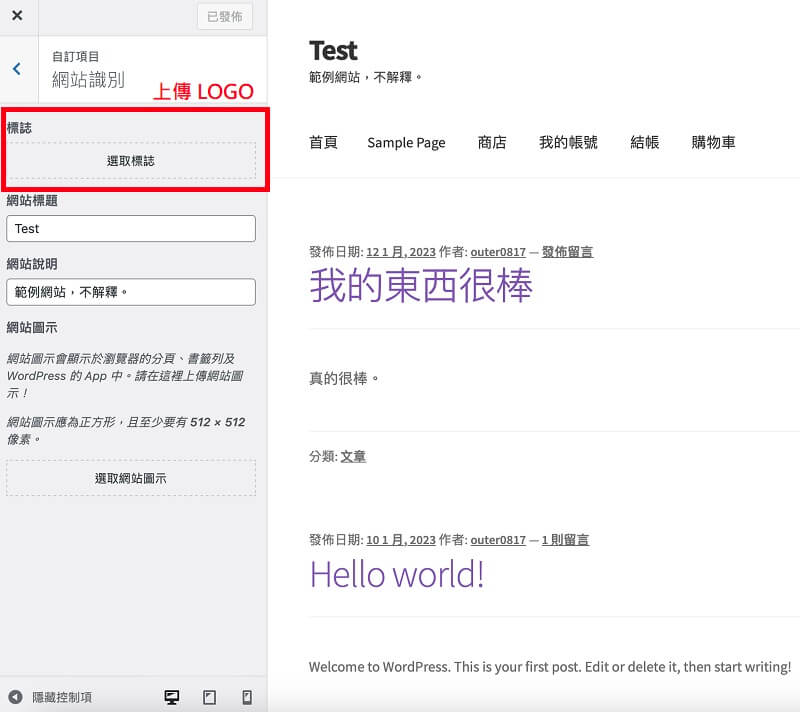Click the Welcome to WordPress paragraph
The width and height of the screenshot is (800, 712).
[x=550, y=667]
